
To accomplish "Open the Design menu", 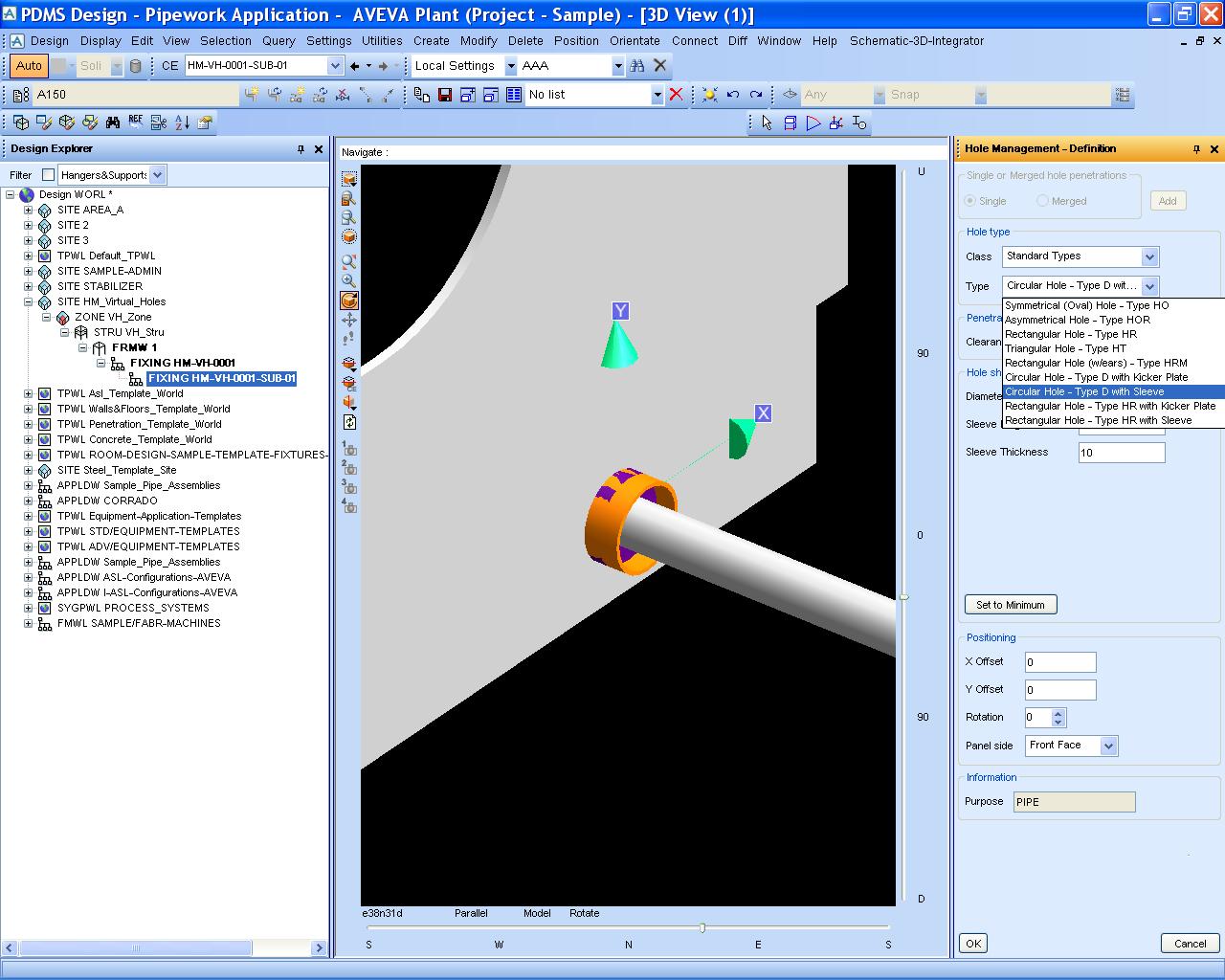I will [50, 41].
